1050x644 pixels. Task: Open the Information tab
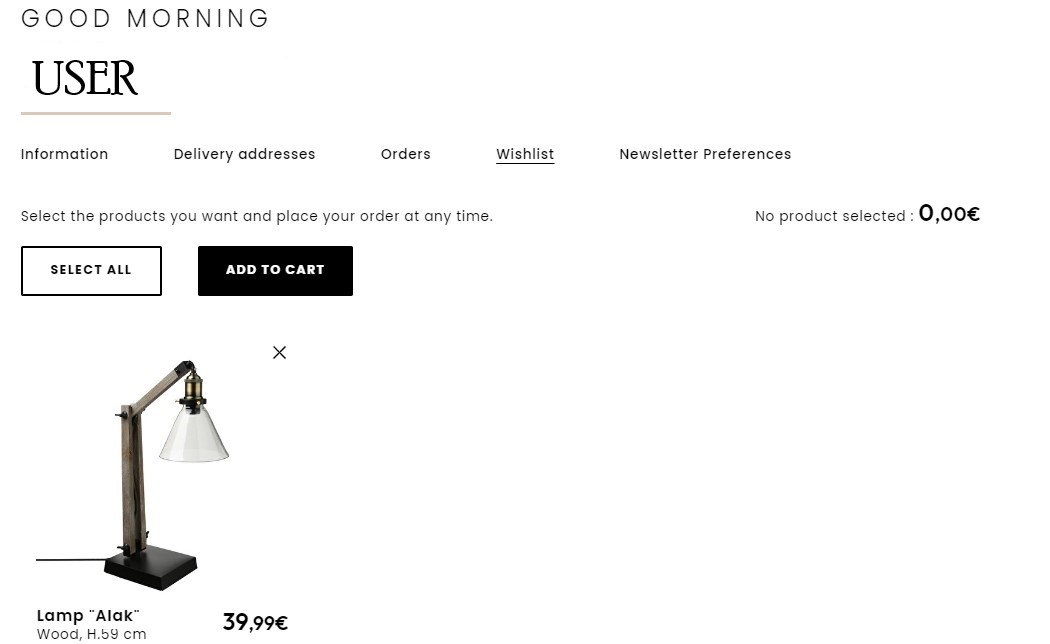64,154
